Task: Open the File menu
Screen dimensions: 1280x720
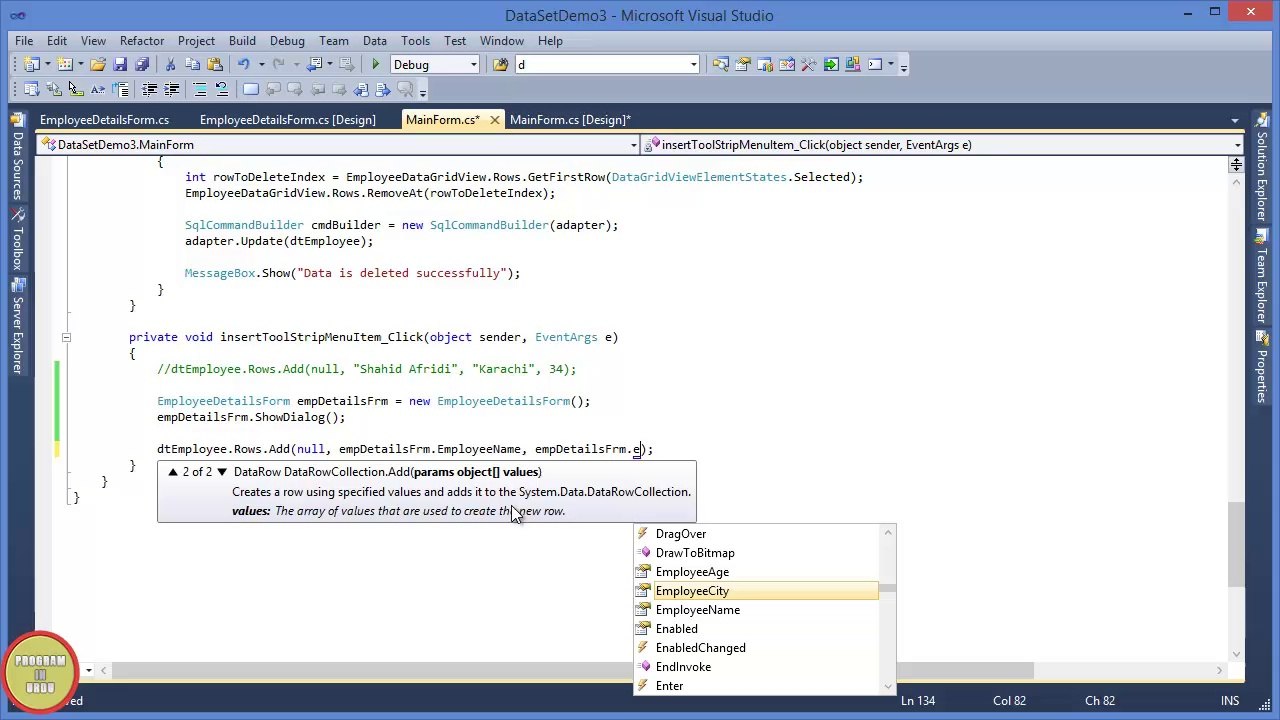Action: coord(24,41)
